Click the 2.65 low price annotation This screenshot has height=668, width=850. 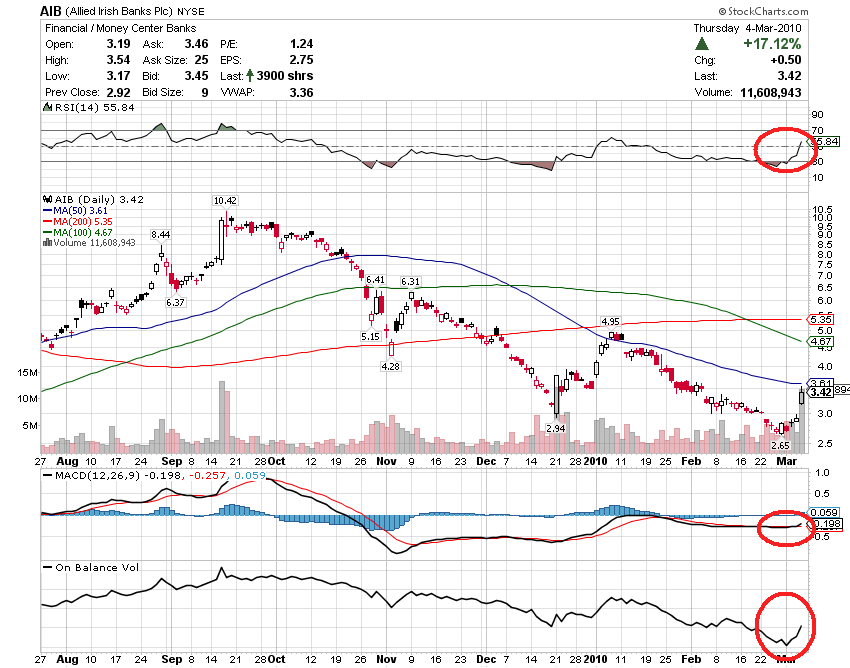pyautogui.click(x=781, y=445)
